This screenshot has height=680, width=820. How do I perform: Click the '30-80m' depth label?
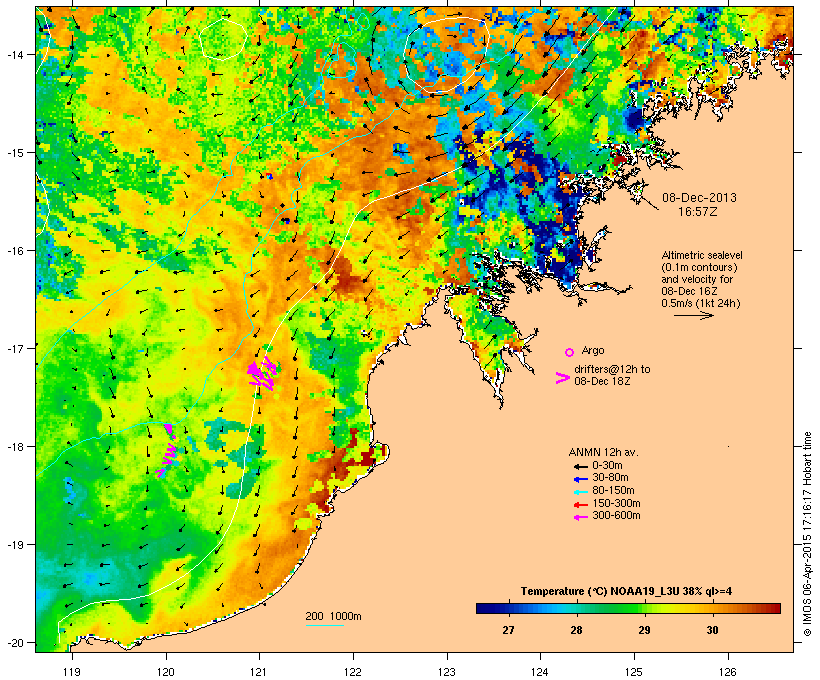click(610, 478)
